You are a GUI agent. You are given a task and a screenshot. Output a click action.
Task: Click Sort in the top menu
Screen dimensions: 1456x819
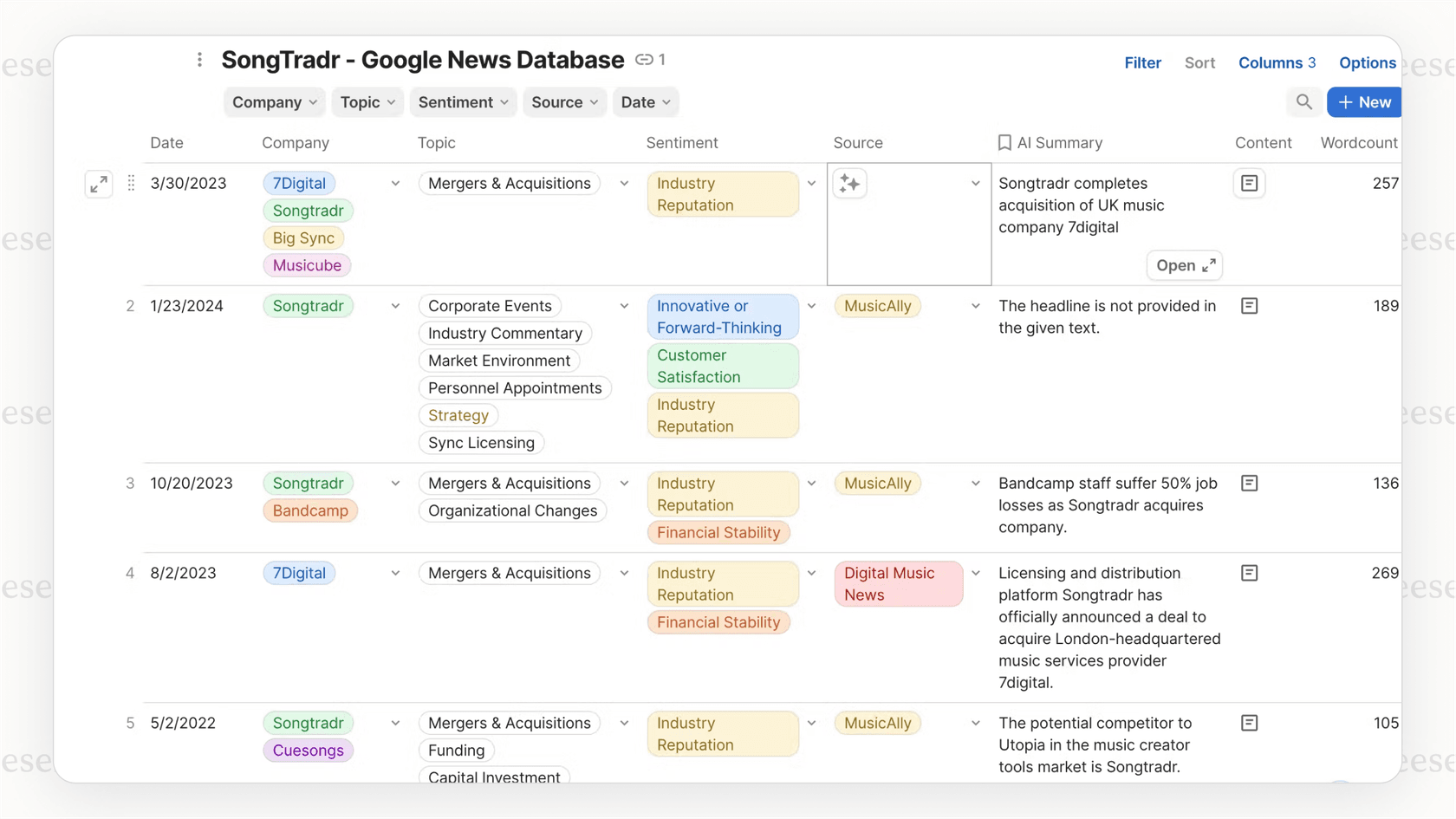click(x=1199, y=62)
